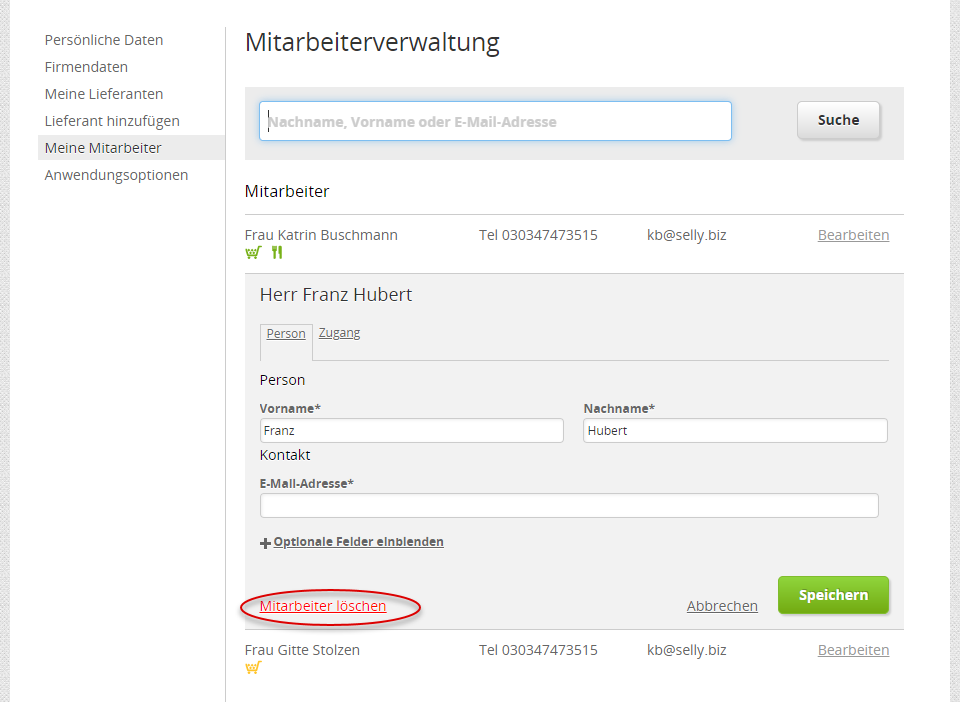Expand 'Optionale Felder einblenden' section

click(x=357, y=542)
